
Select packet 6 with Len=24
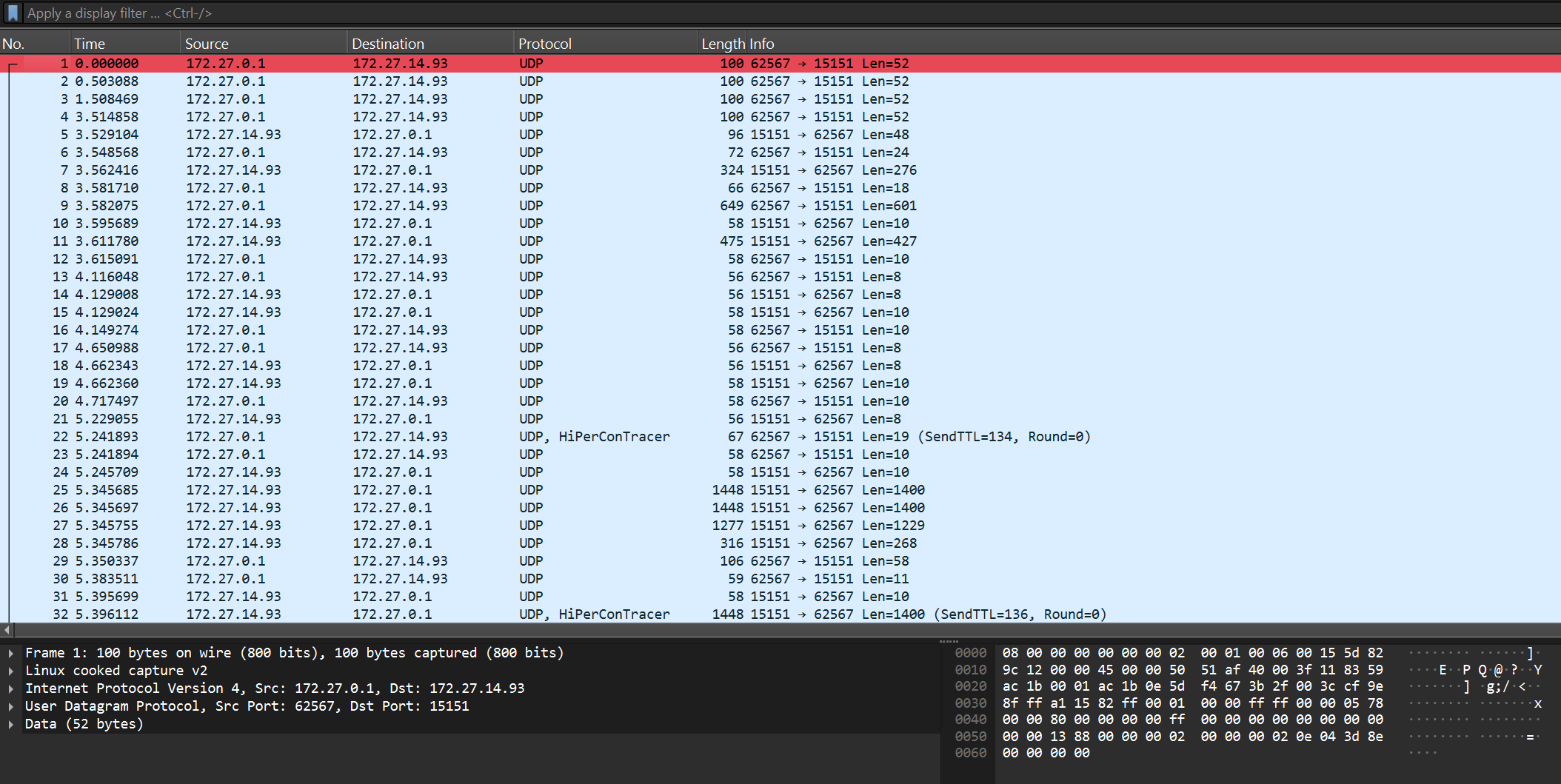780,153
